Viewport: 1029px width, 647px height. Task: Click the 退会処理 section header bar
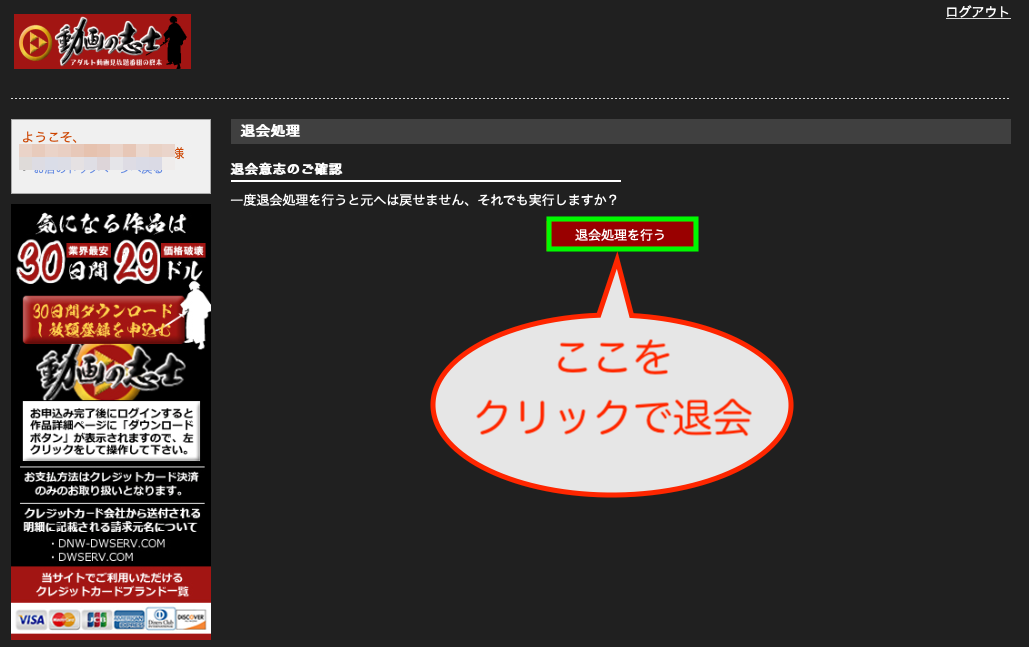[620, 131]
